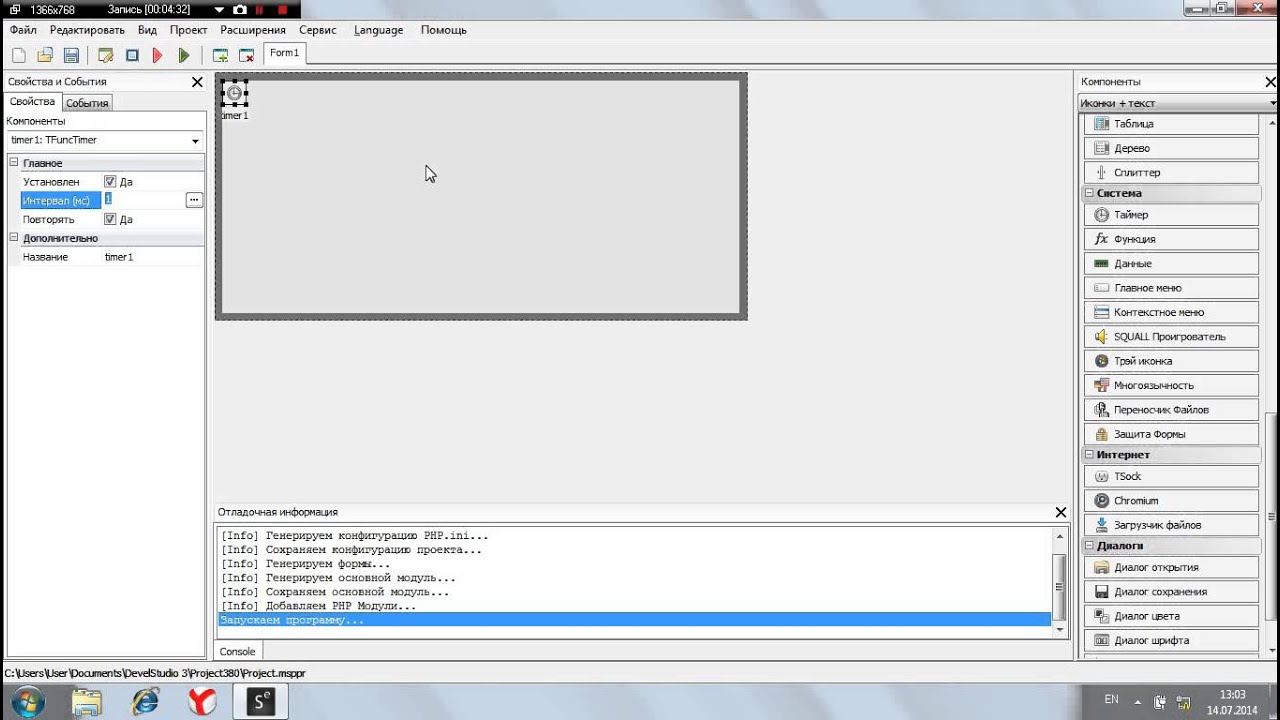Add a Диалог открытия component
1280x720 pixels.
(1171, 567)
